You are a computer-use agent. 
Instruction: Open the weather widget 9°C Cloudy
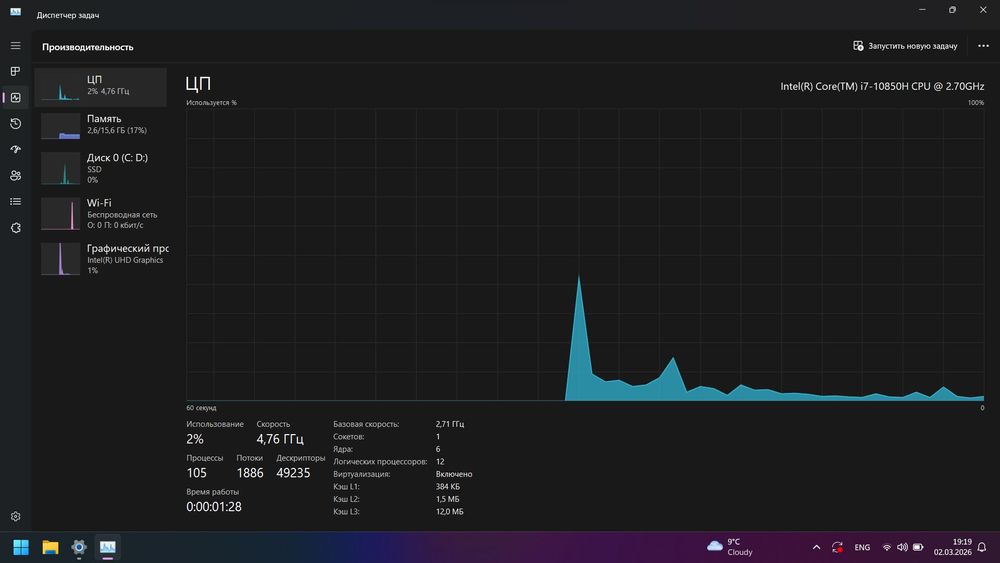[x=730, y=547]
